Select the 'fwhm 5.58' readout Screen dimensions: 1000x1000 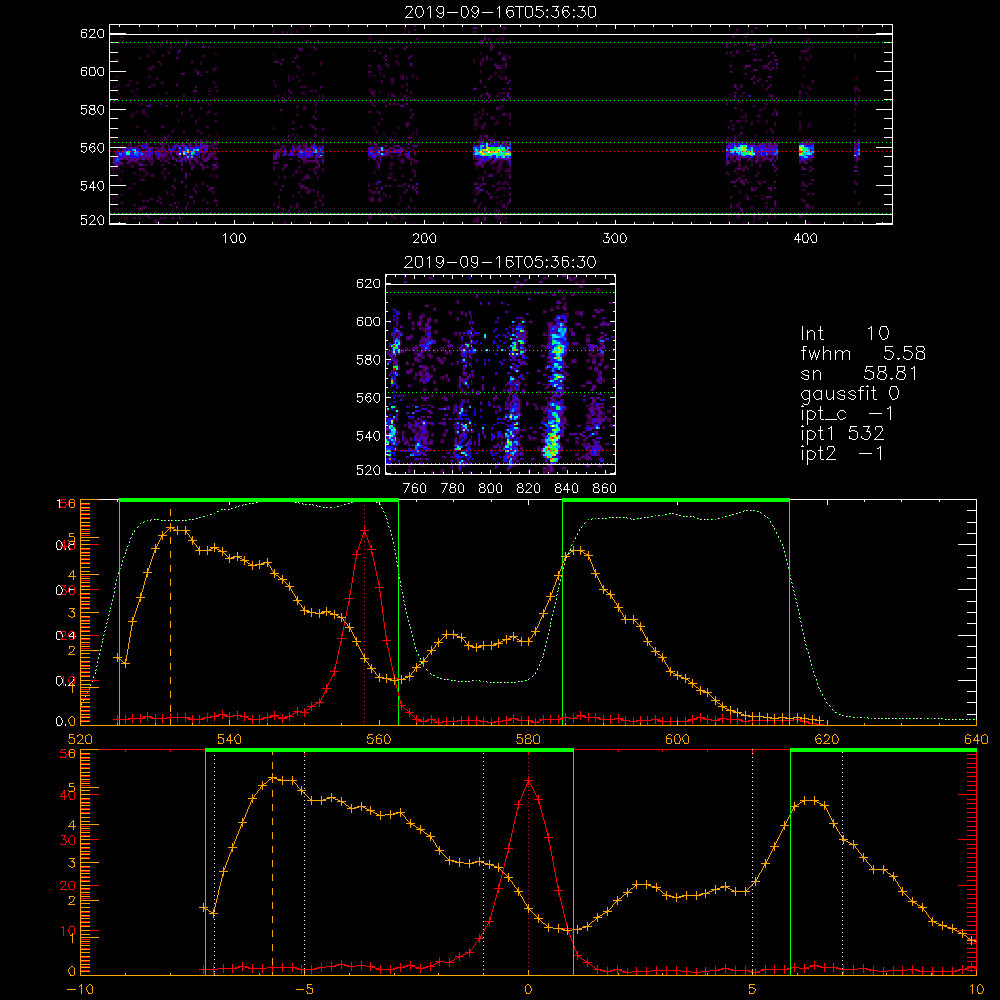pos(862,353)
